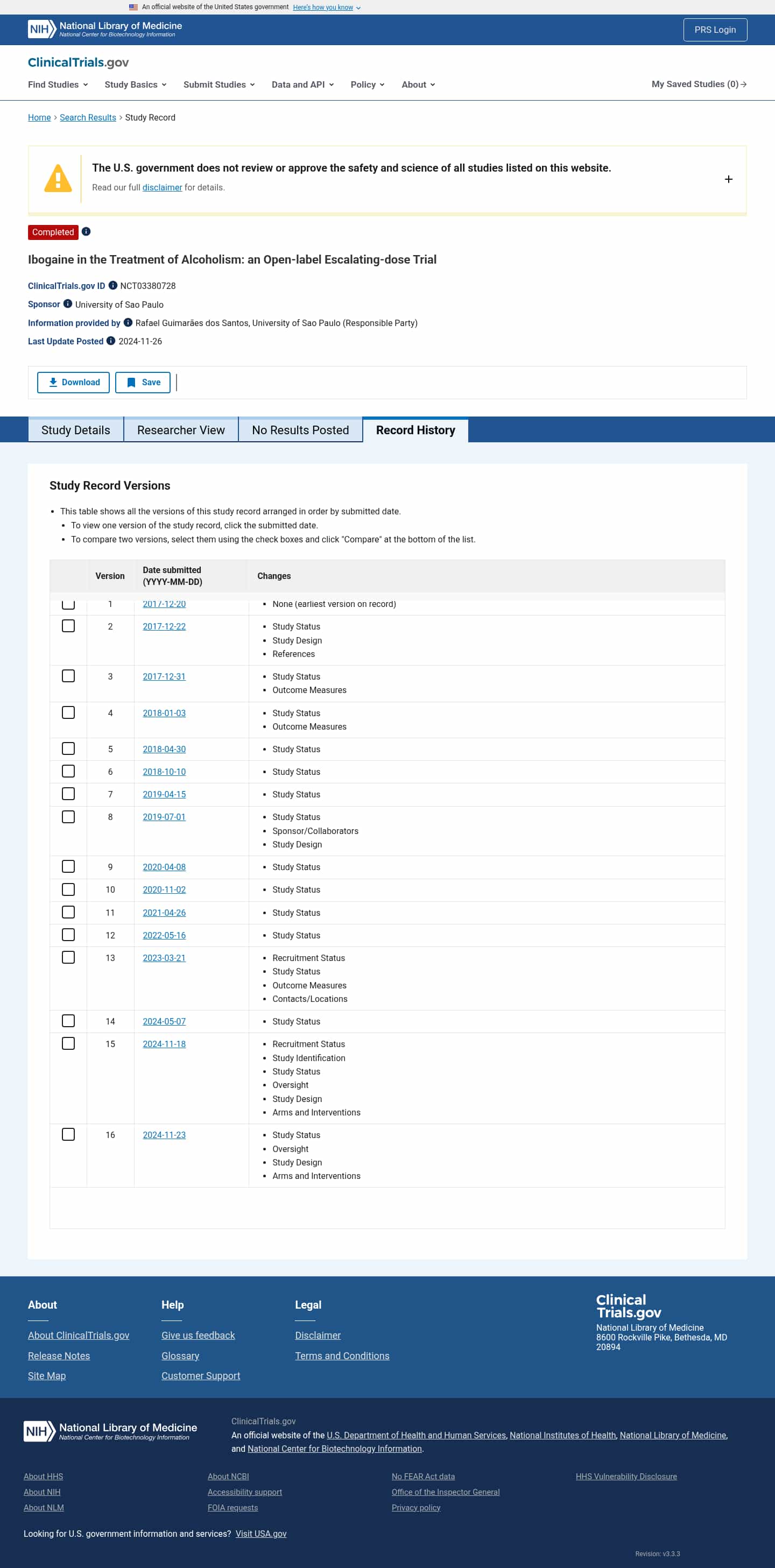Click the info icon beside ClinicalTrials.gov ID
The height and width of the screenshot is (1568, 775).
tap(112, 285)
